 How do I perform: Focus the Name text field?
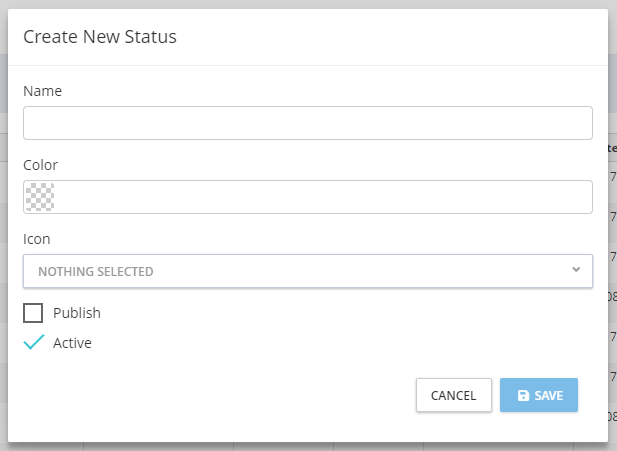307,123
